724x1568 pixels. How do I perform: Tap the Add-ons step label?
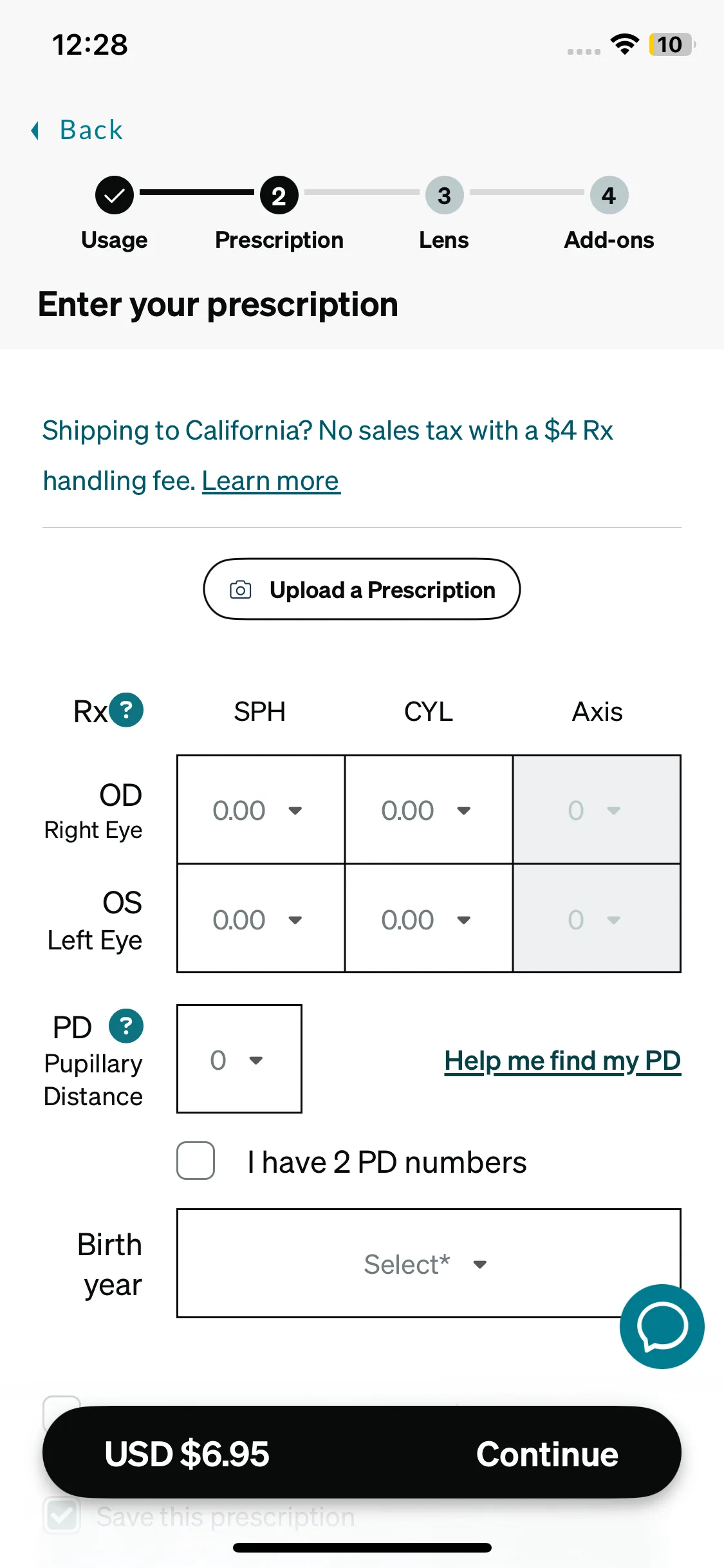(x=609, y=240)
